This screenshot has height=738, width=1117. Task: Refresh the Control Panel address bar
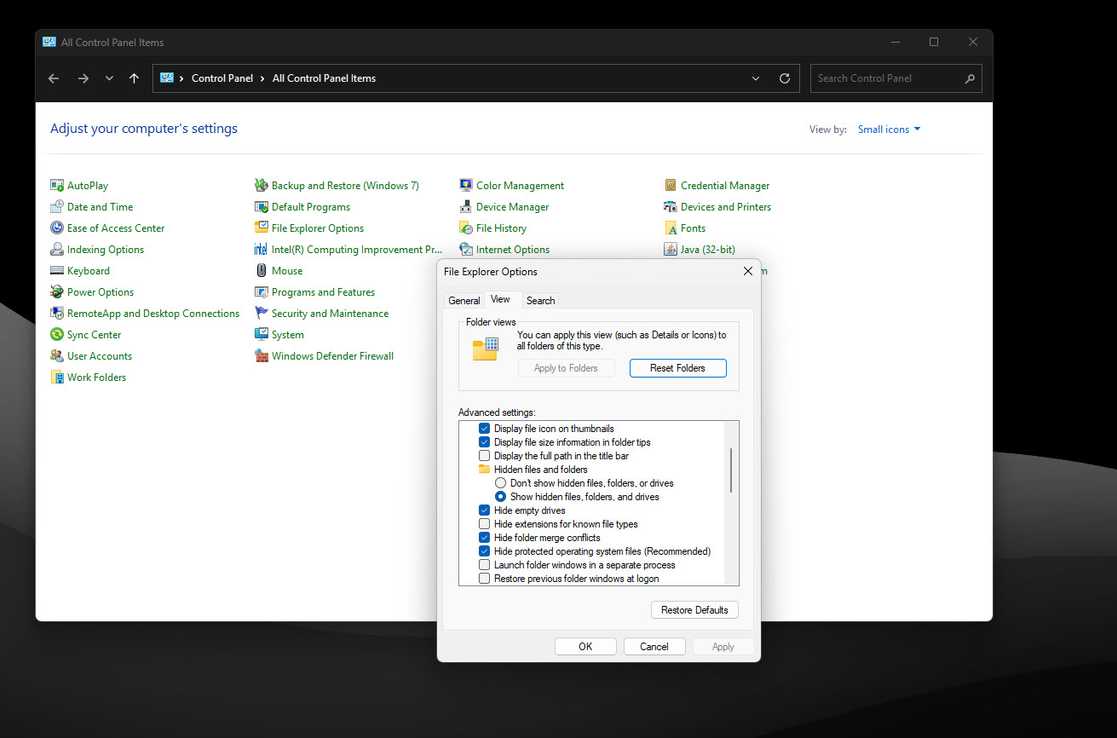pos(784,79)
